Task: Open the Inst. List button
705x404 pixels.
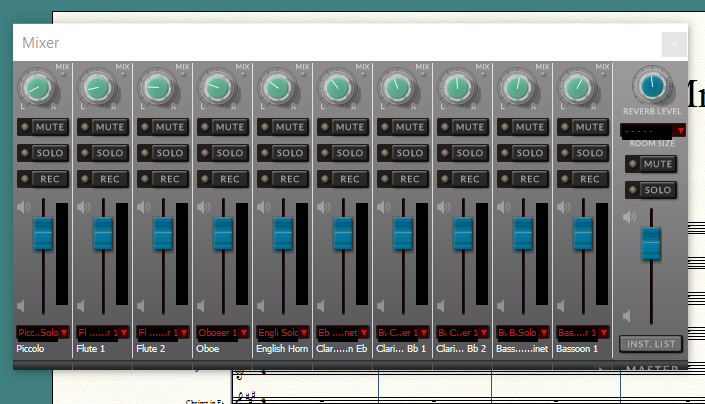Action: pos(651,344)
